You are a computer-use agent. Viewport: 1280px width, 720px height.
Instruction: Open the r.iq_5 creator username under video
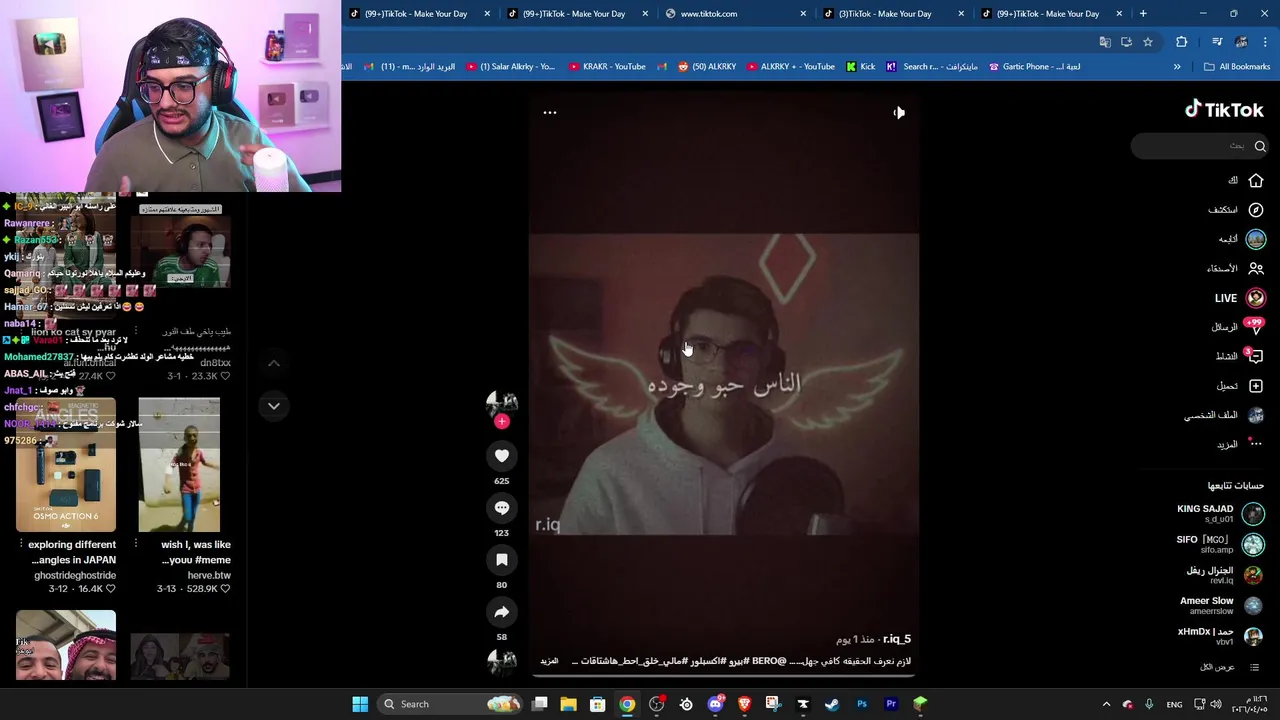point(896,639)
